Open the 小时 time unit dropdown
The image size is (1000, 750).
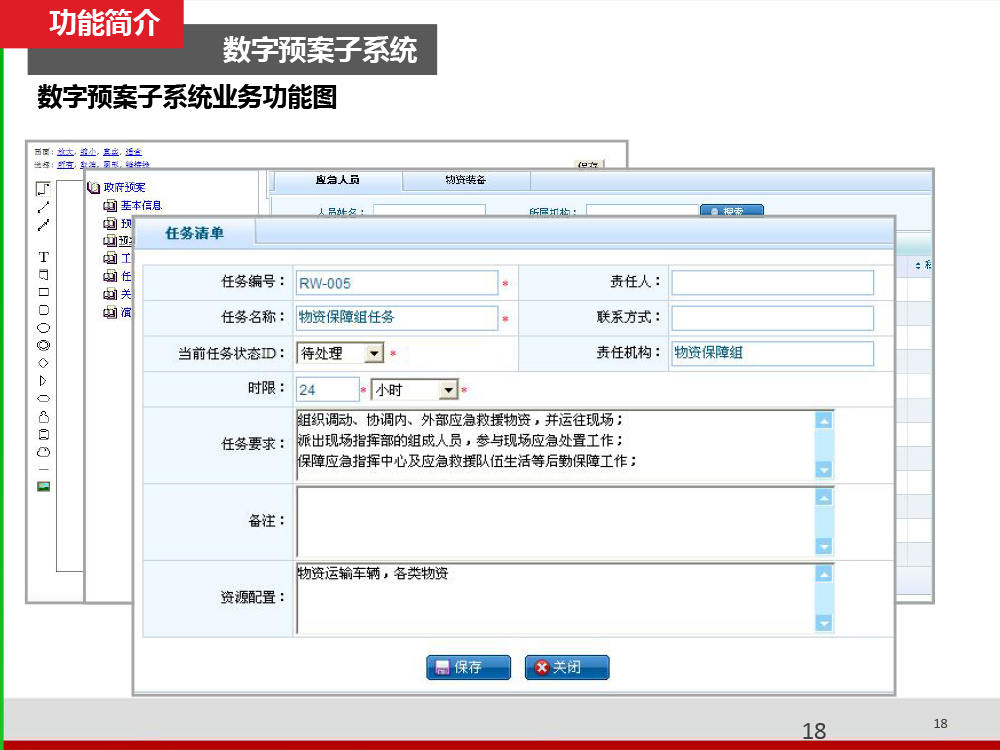coord(448,390)
